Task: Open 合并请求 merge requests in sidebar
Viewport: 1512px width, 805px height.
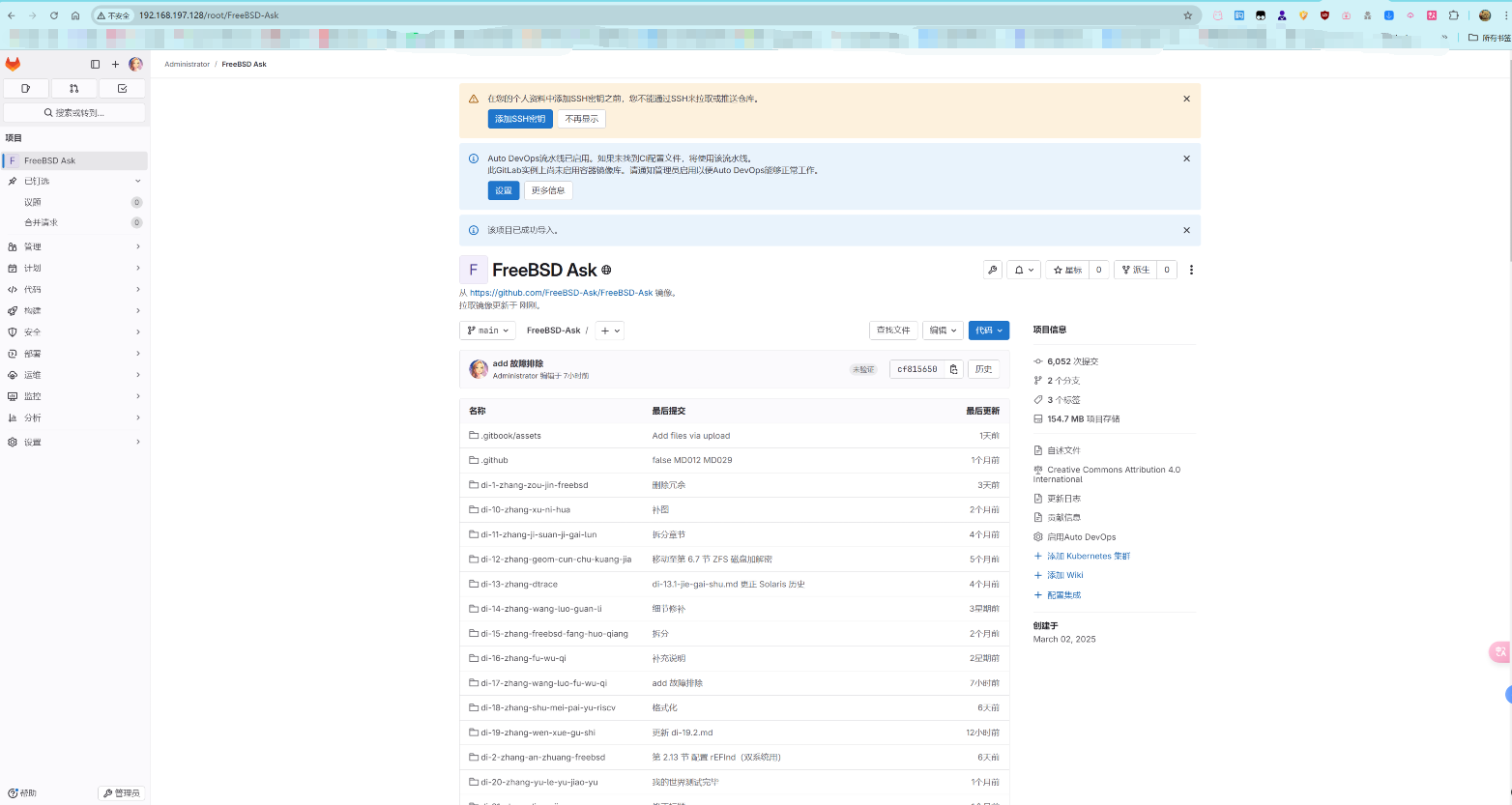Action: click(x=74, y=222)
